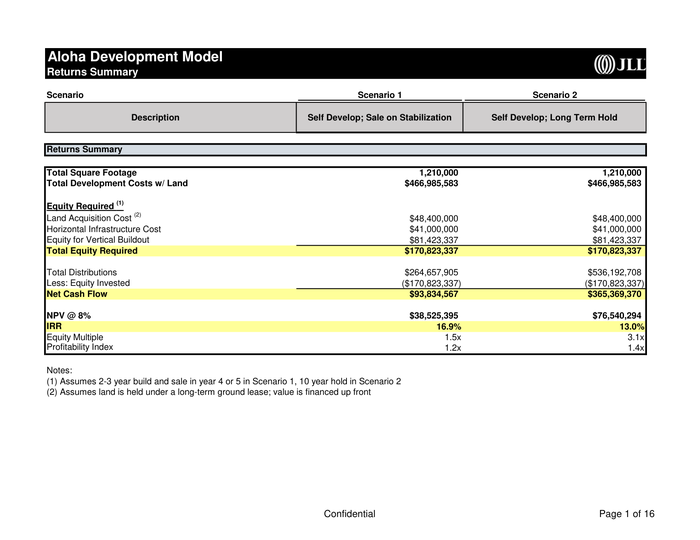700x540 pixels.
Task: Select Scenario 1 profitability index 1.2x
Action: [x=453, y=348]
